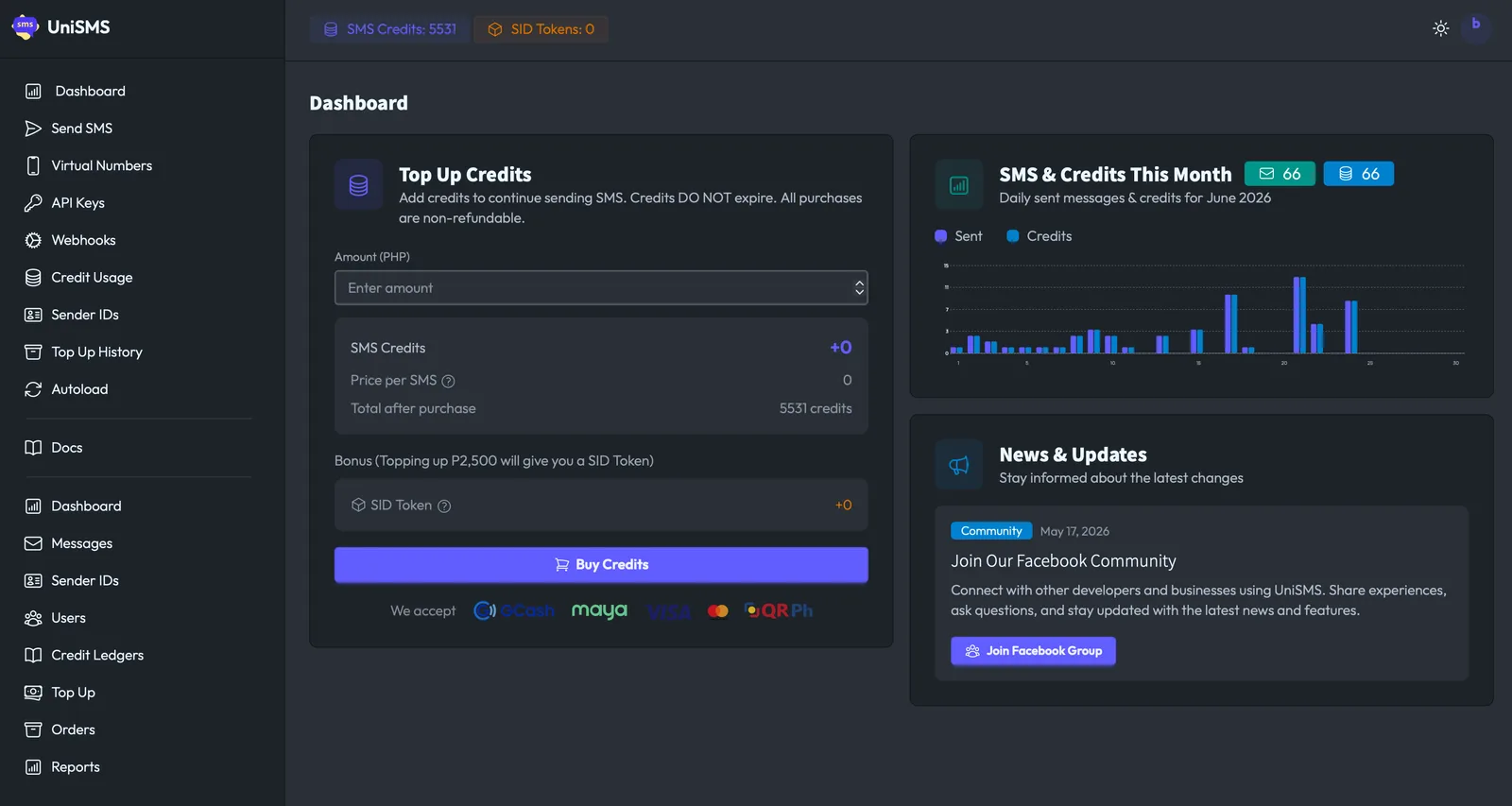
Task: Click the megaphone icon beside News & Updates
Action: [x=959, y=465]
